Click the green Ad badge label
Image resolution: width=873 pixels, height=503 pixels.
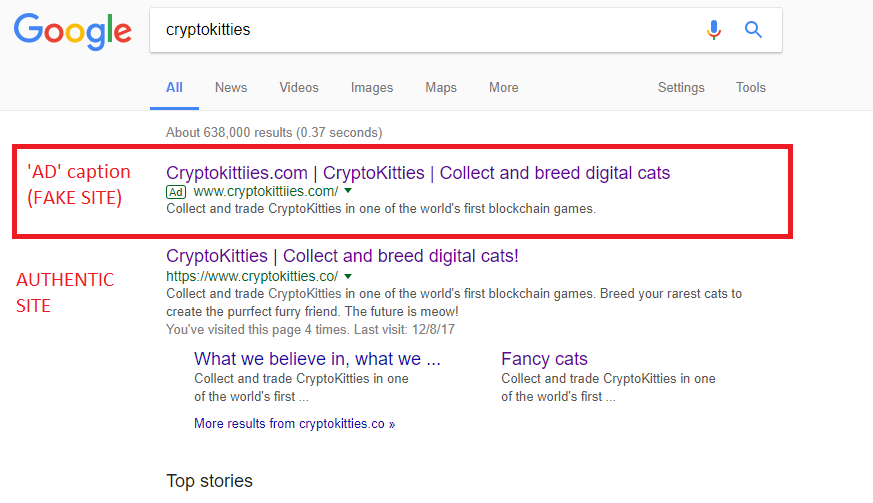pos(176,191)
